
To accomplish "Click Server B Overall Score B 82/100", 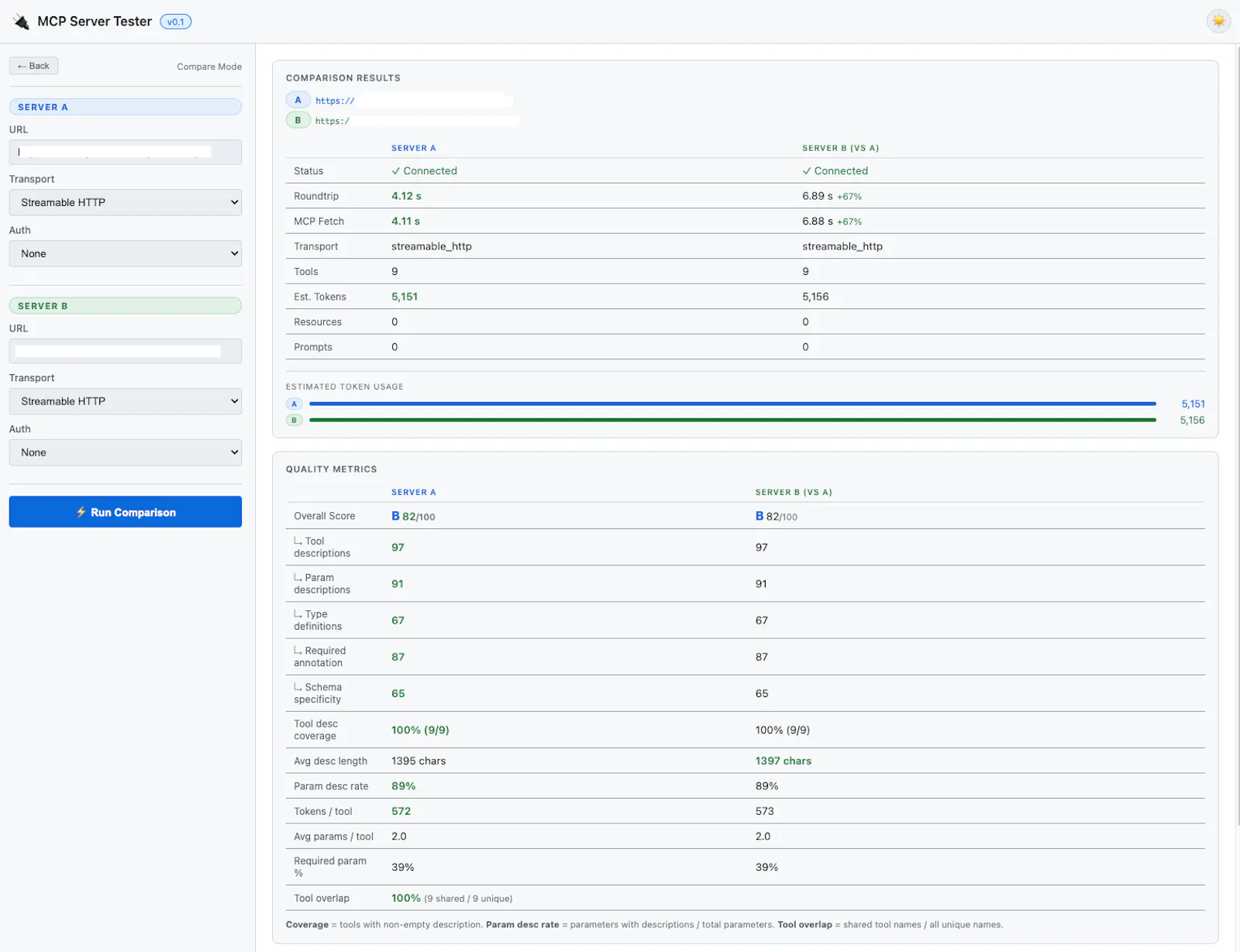I will point(777,516).
